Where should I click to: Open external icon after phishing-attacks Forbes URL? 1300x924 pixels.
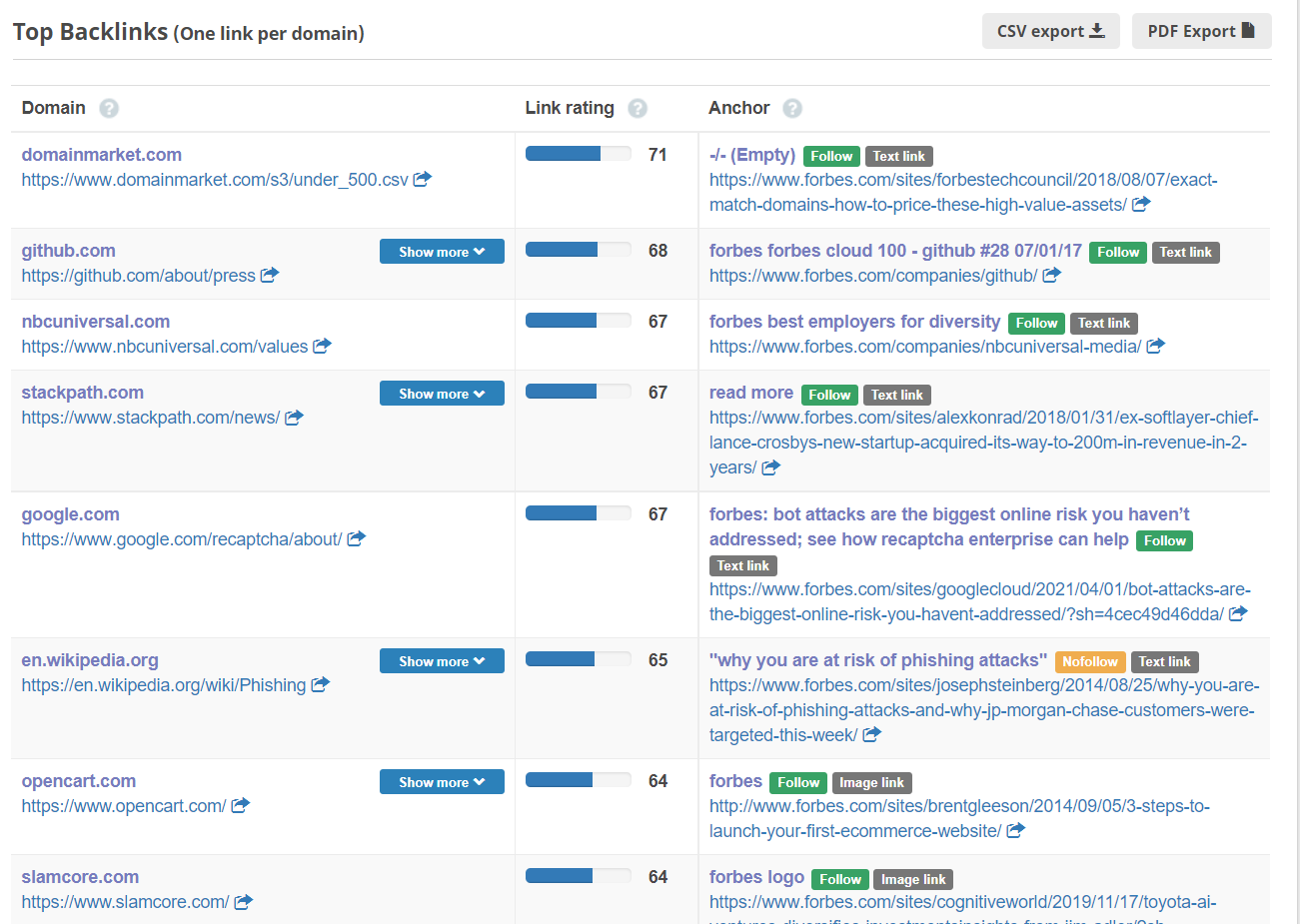871,734
